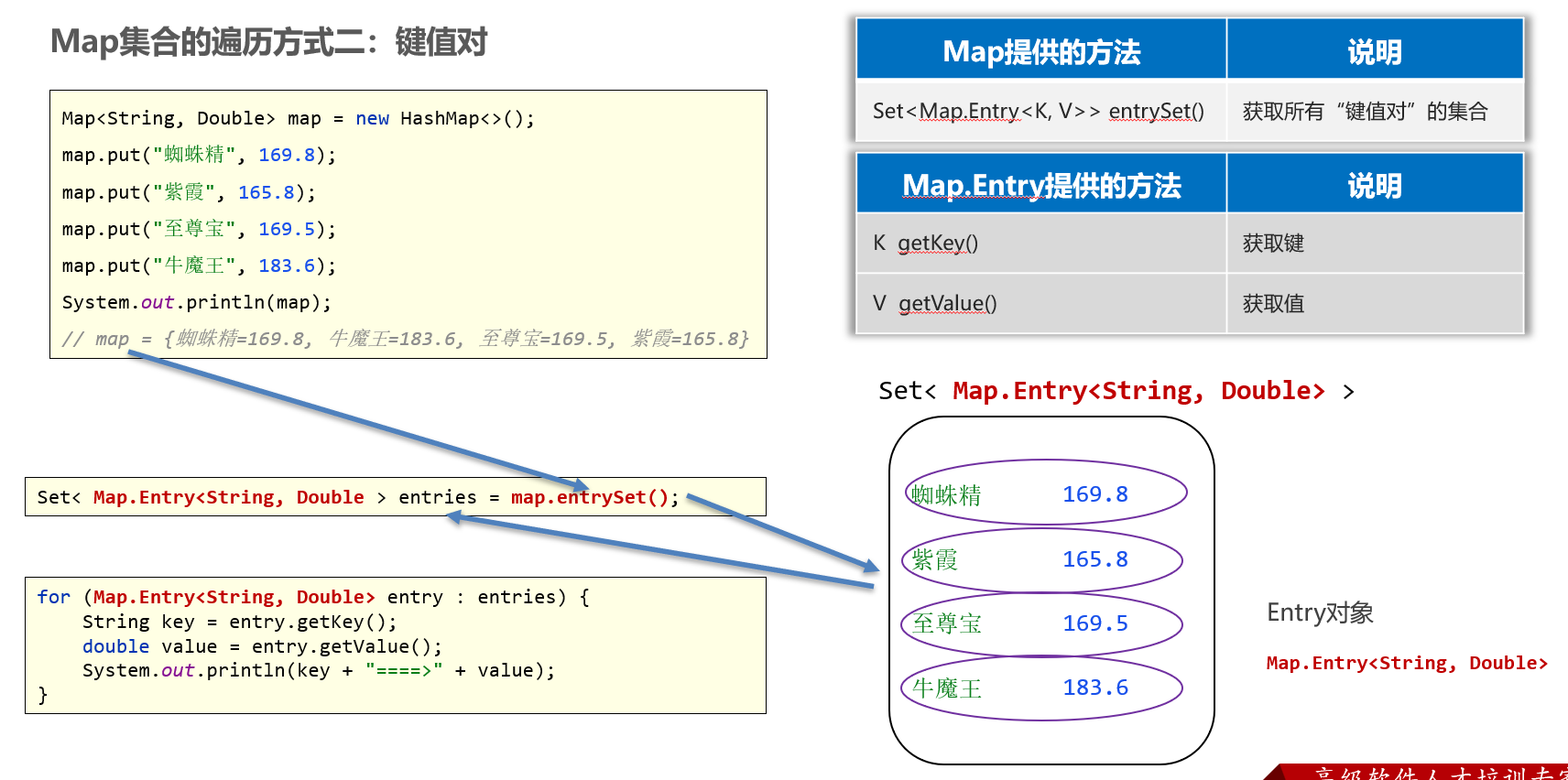Click the println(key + "====>" + value) line
The width and height of the screenshot is (1568, 780).
[x=319, y=670]
